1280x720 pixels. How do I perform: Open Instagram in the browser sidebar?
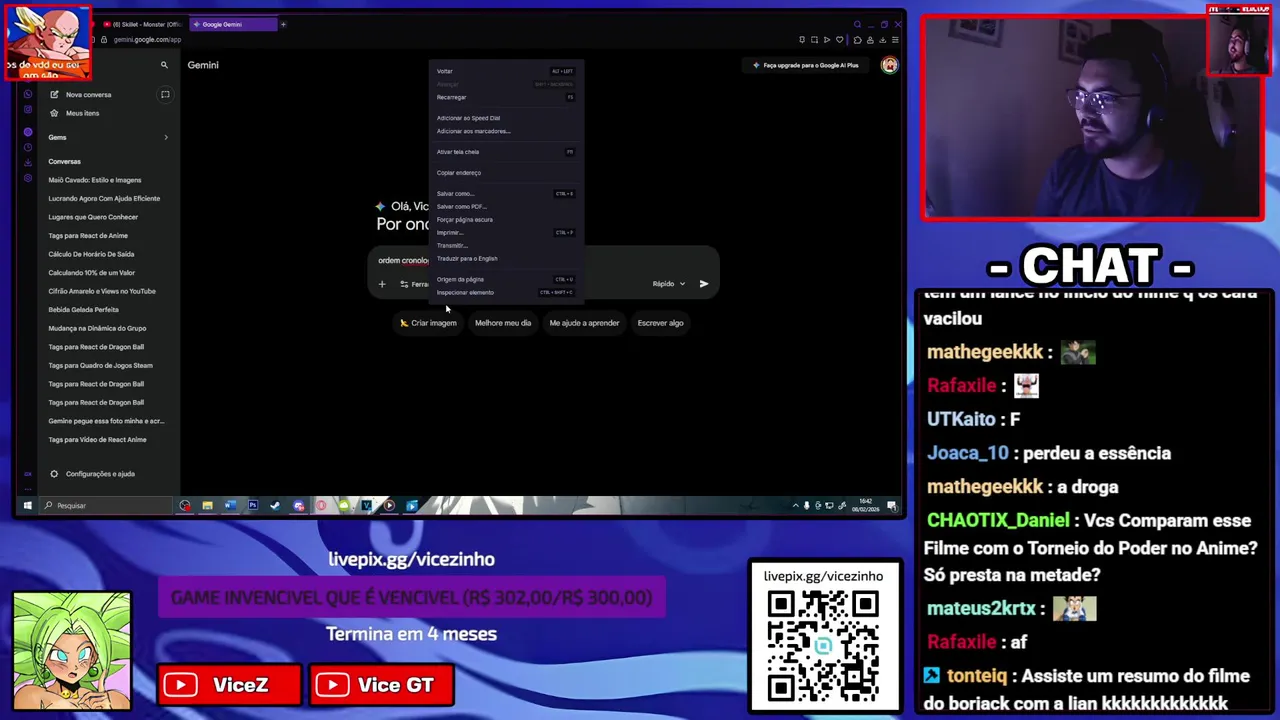point(28,109)
